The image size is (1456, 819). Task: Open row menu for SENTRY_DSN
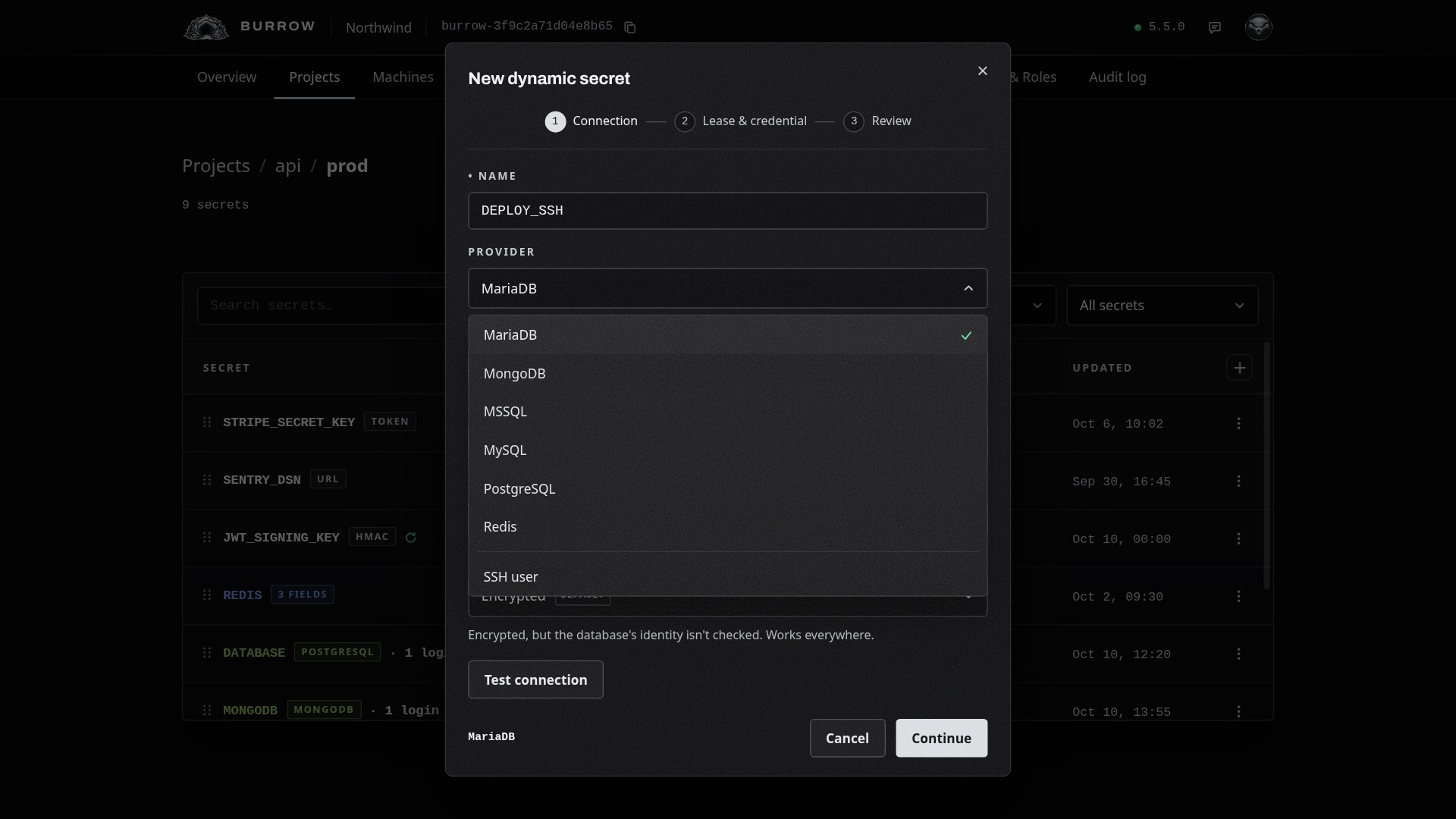click(1239, 481)
